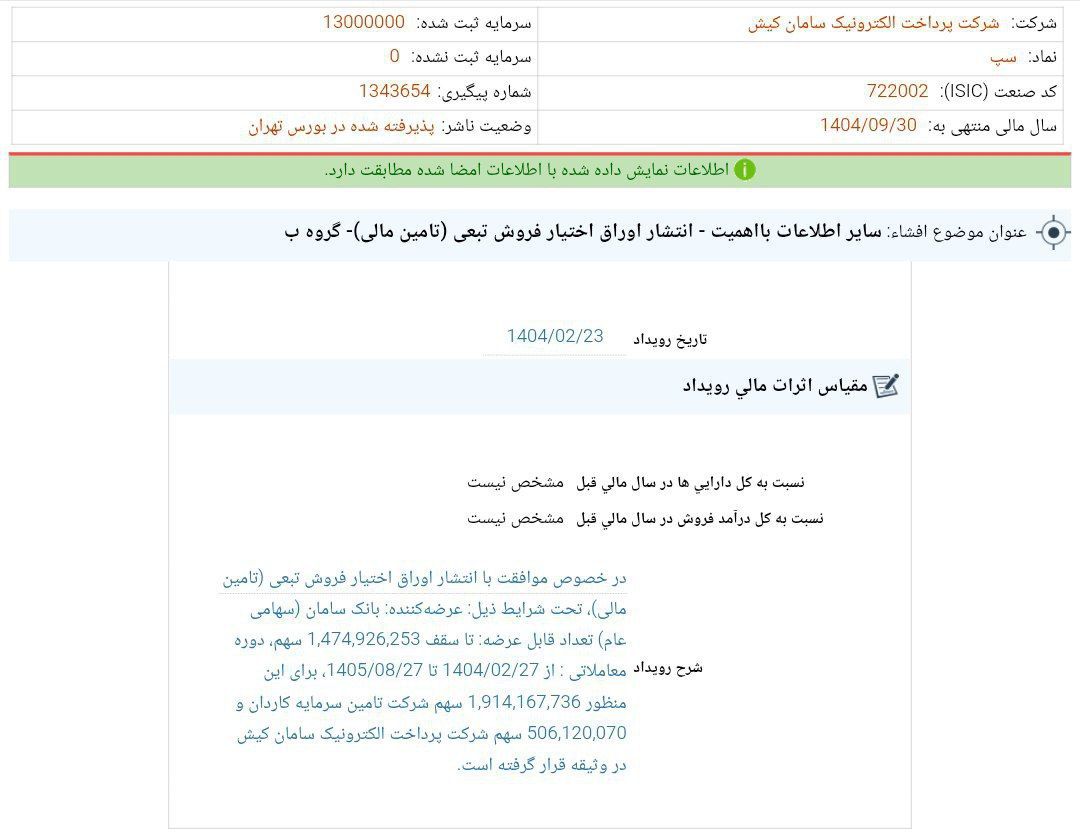The height and width of the screenshot is (840, 1080).
Task: Click ISIC code value 722002
Action: tap(897, 91)
